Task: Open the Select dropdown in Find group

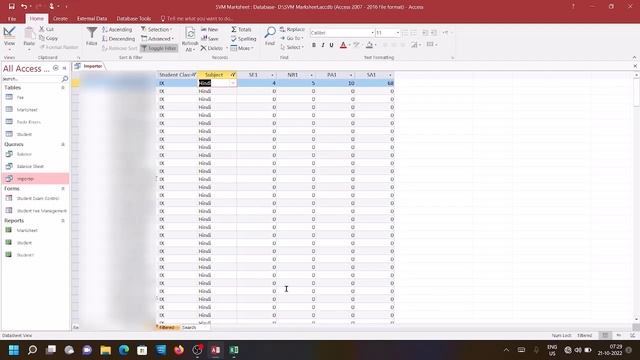Action: coord(292,47)
